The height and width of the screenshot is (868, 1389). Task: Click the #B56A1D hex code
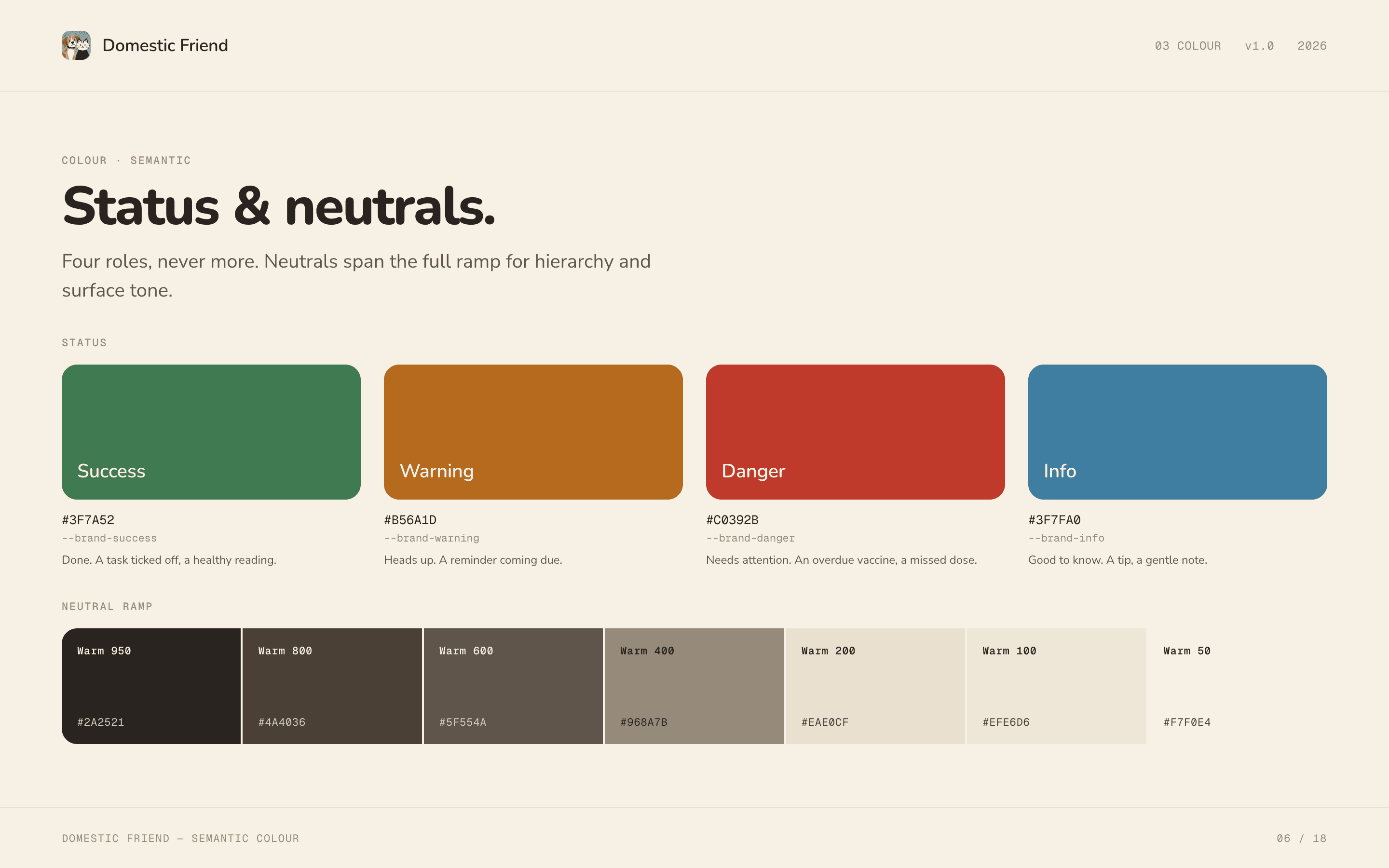[x=410, y=520]
